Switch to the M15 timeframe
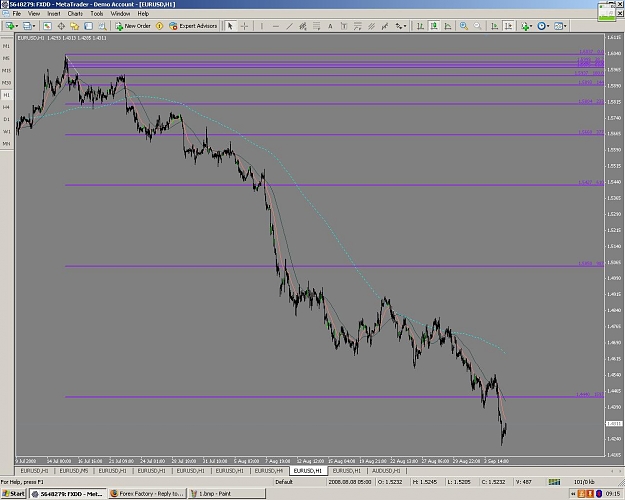The width and height of the screenshot is (625, 500). (x=6, y=71)
